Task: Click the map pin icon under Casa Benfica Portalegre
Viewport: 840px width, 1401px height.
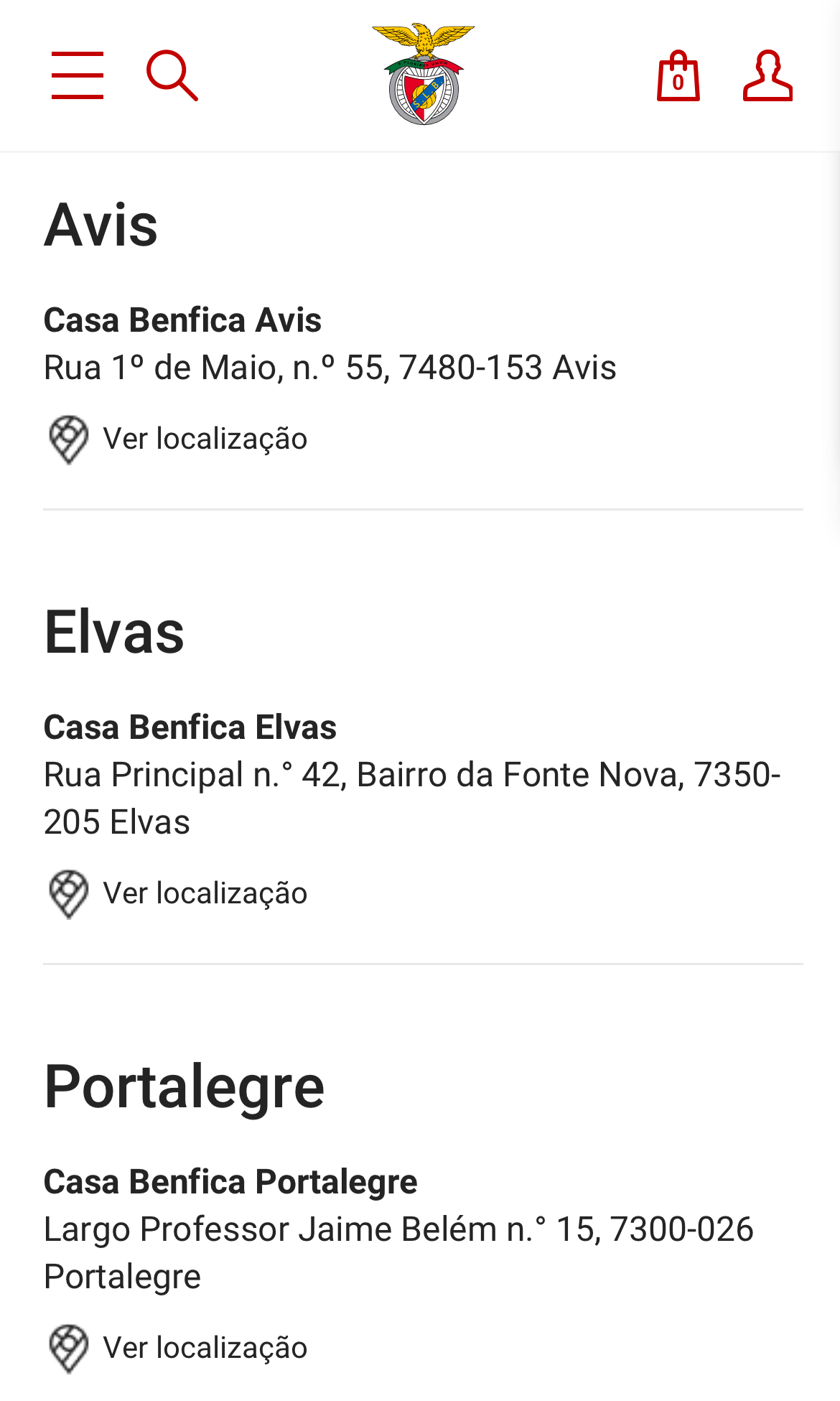Action: click(68, 1349)
